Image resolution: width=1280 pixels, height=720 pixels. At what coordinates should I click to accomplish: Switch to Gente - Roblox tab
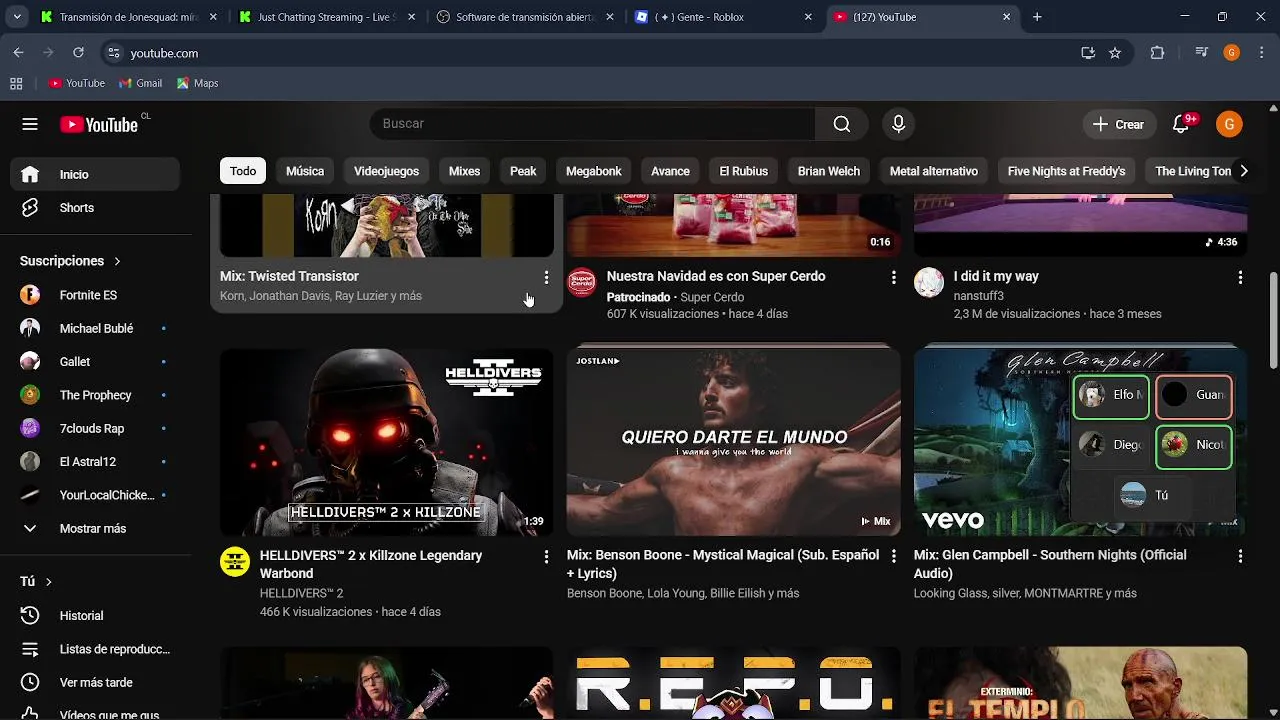(x=726, y=17)
